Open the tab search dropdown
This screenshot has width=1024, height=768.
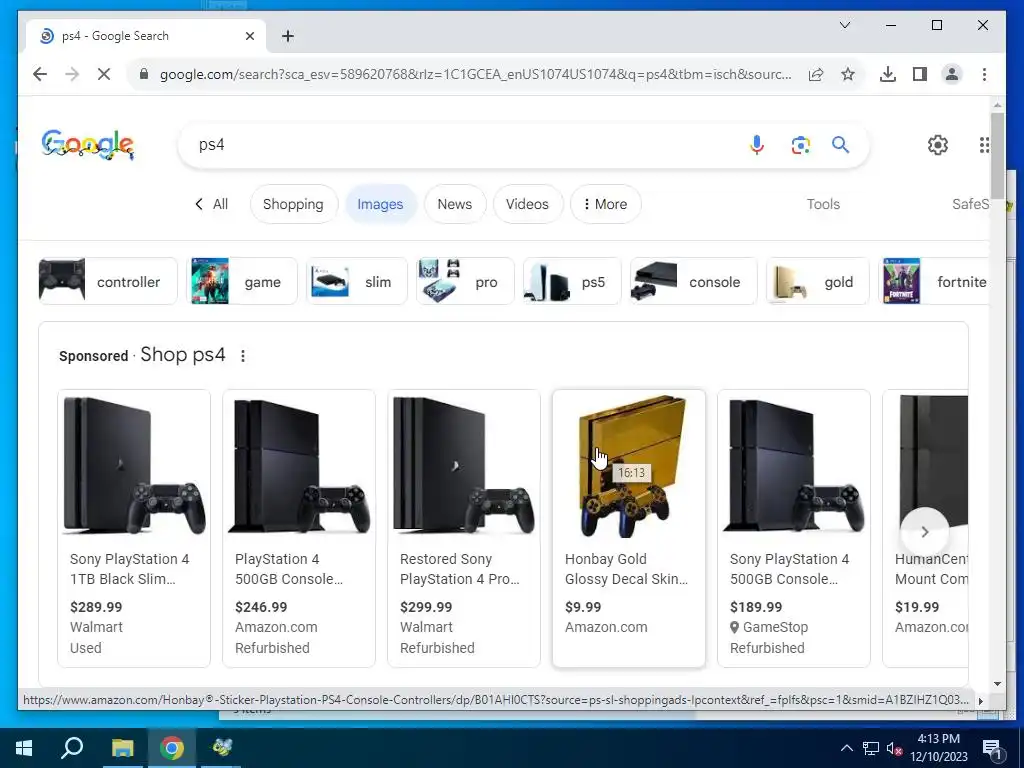coord(844,25)
